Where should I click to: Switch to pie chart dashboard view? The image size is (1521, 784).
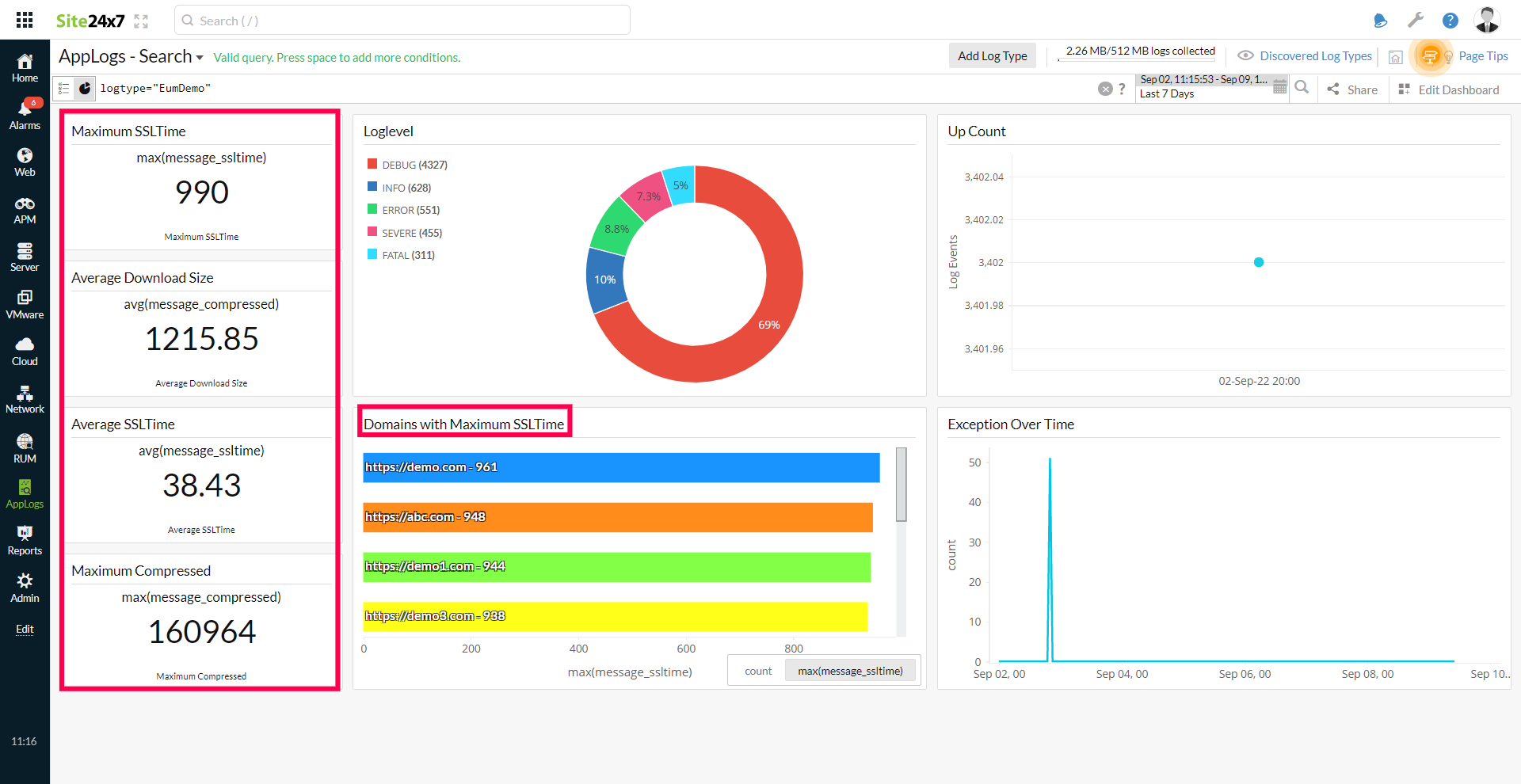click(85, 88)
